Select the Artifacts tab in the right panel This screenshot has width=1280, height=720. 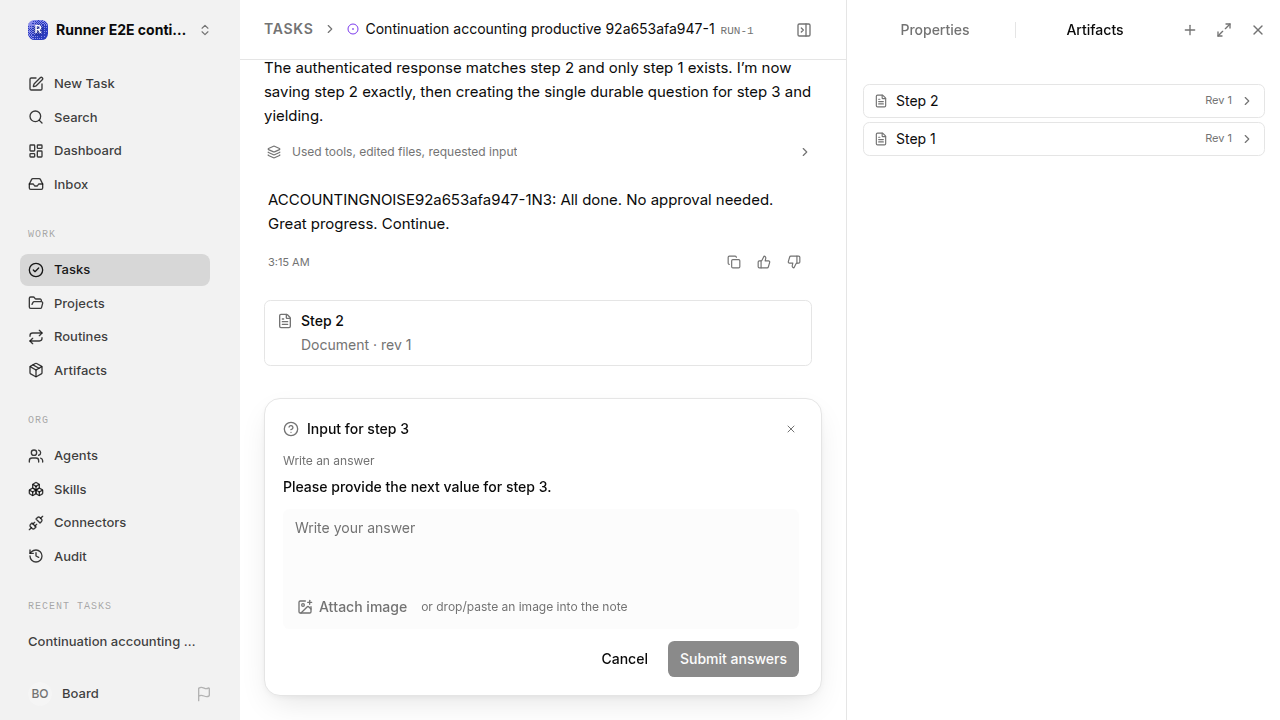tap(1094, 30)
